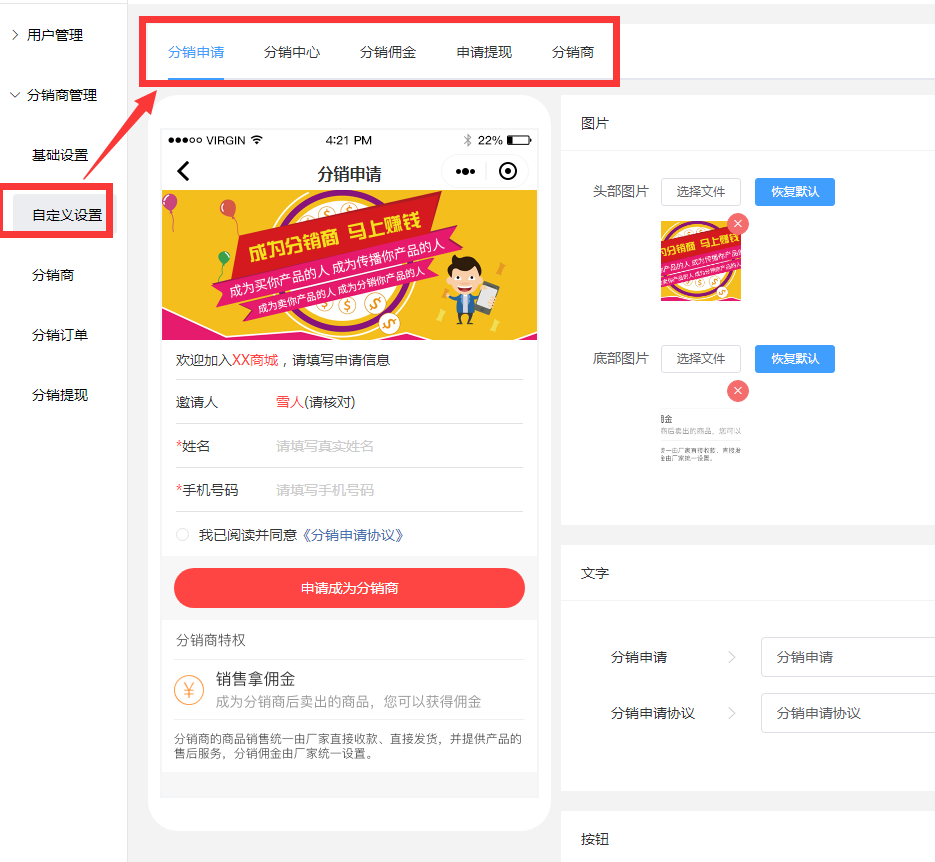Switch to the 分销商 tab
This screenshot has height=862, width=935.
point(573,52)
